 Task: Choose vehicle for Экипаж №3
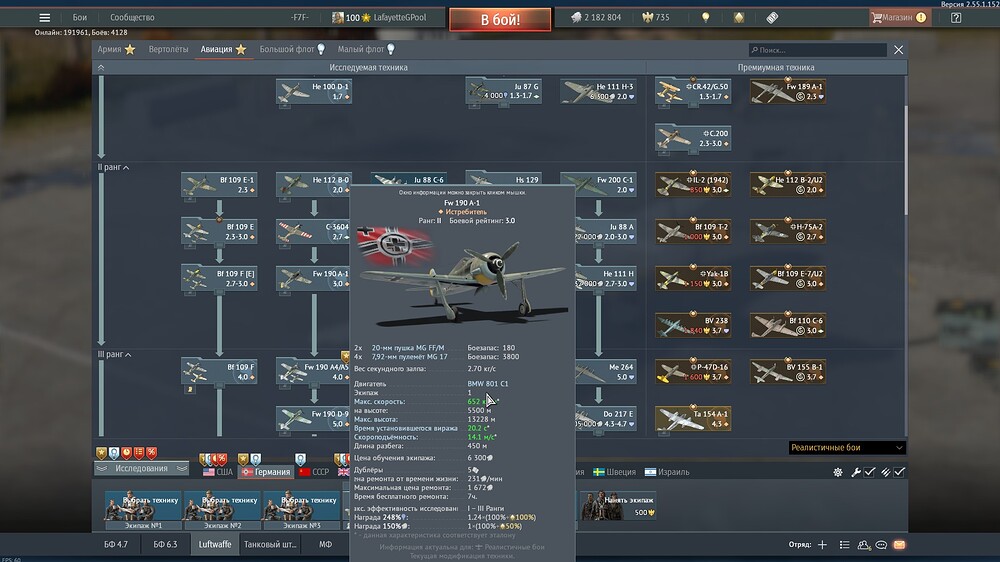click(301, 510)
